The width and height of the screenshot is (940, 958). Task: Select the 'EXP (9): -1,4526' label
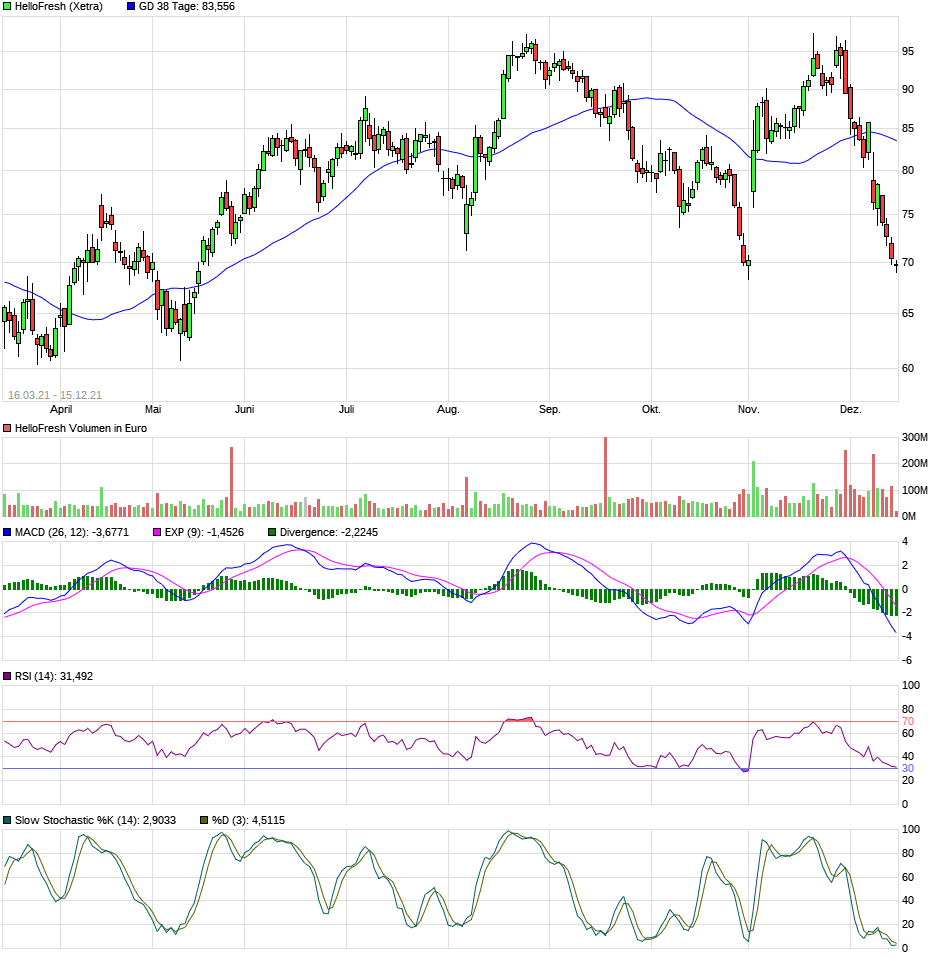[204, 532]
